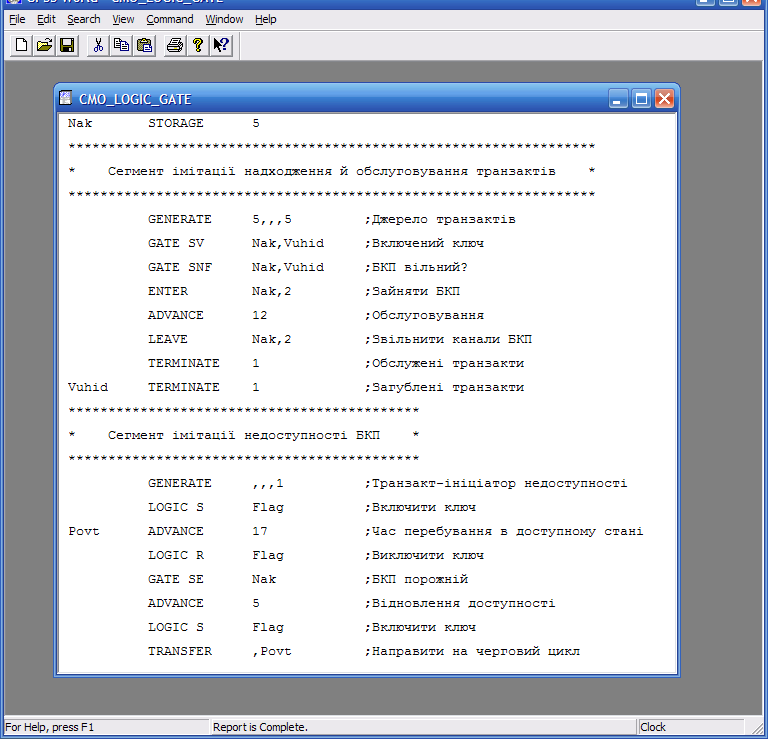Open the File menu
The image size is (768, 739).
point(17,19)
